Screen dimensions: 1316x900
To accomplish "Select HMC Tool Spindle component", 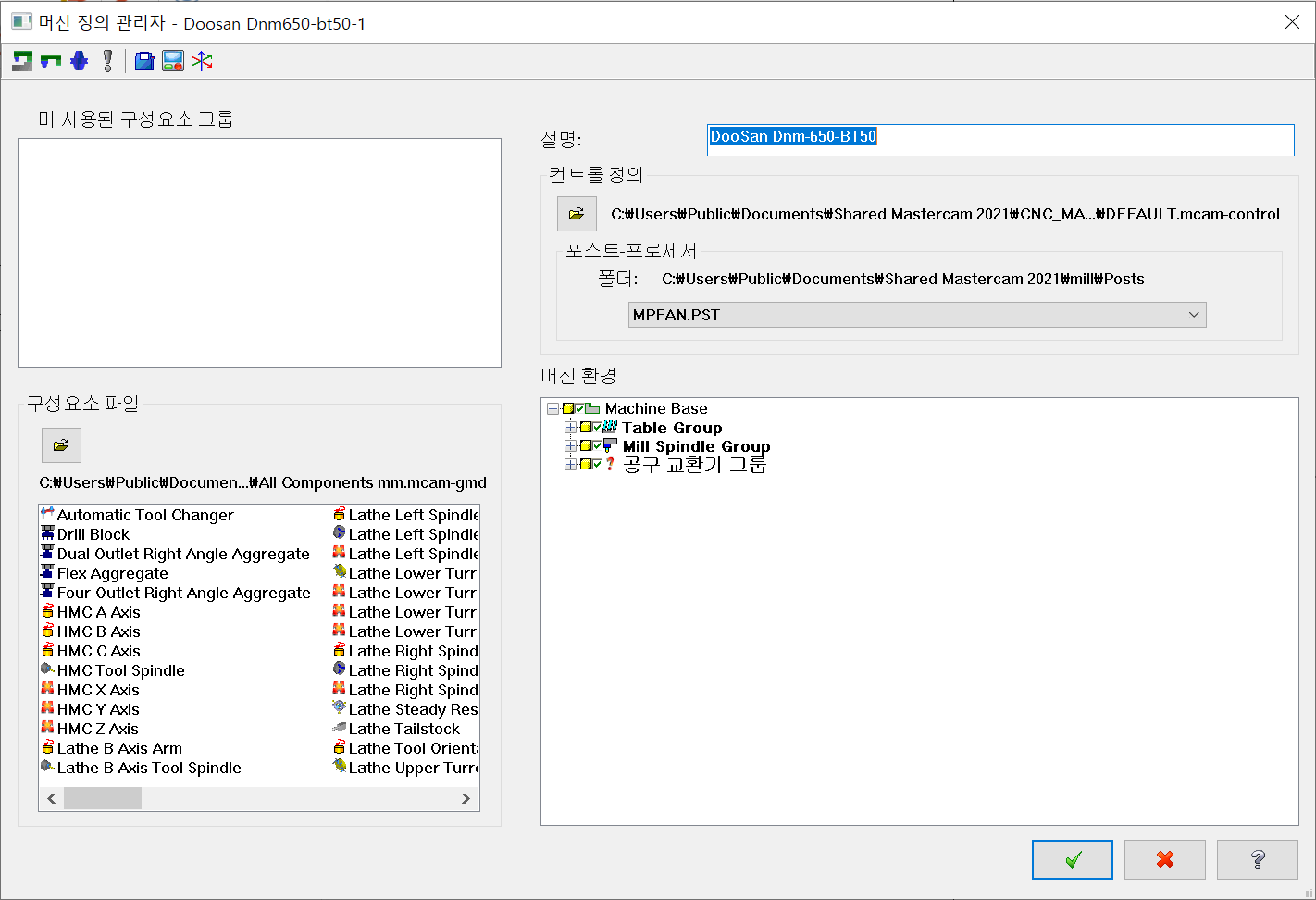I will coord(113,670).
